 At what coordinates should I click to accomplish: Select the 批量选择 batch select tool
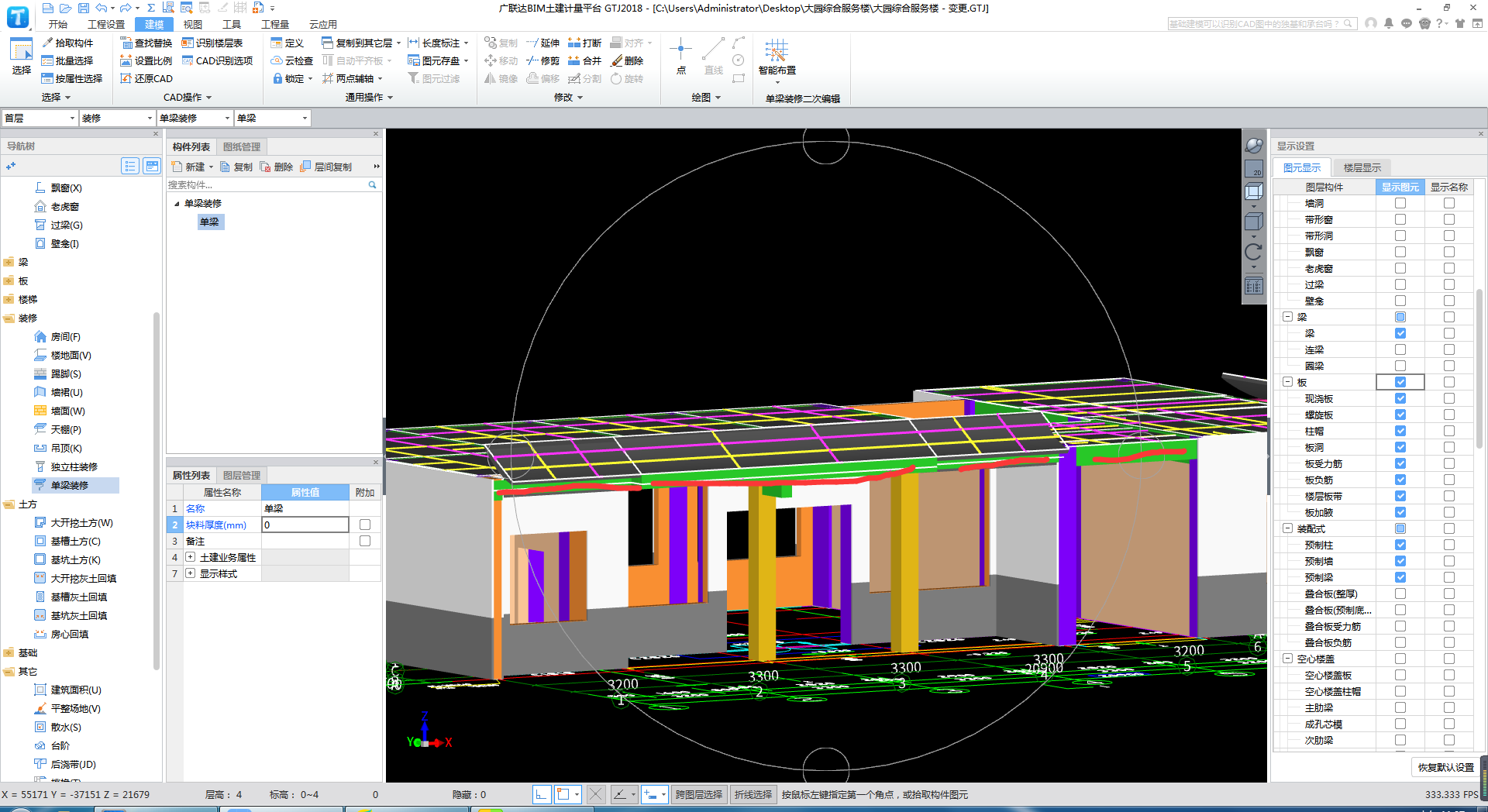[67, 60]
